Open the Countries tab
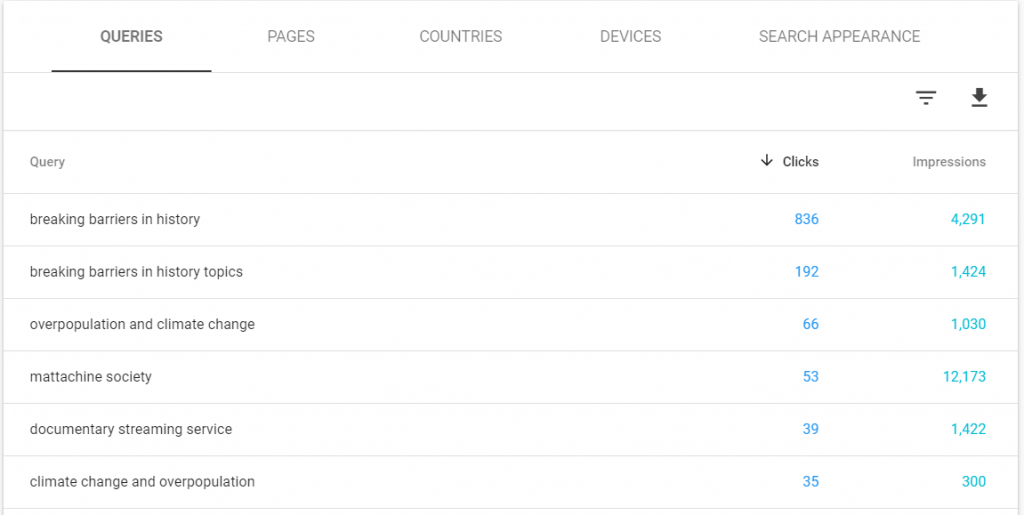This screenshot has width=1024, height=515. [461, 37]
